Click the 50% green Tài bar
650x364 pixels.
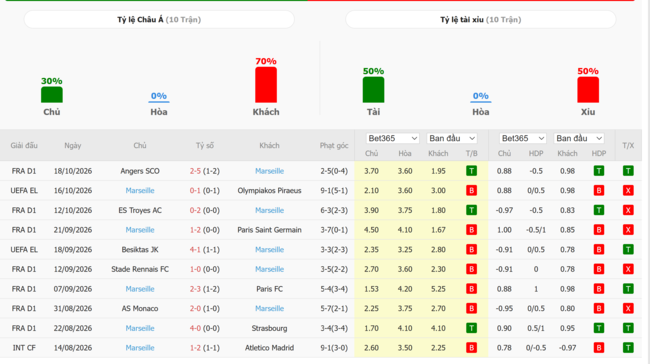tap(374, 90)
